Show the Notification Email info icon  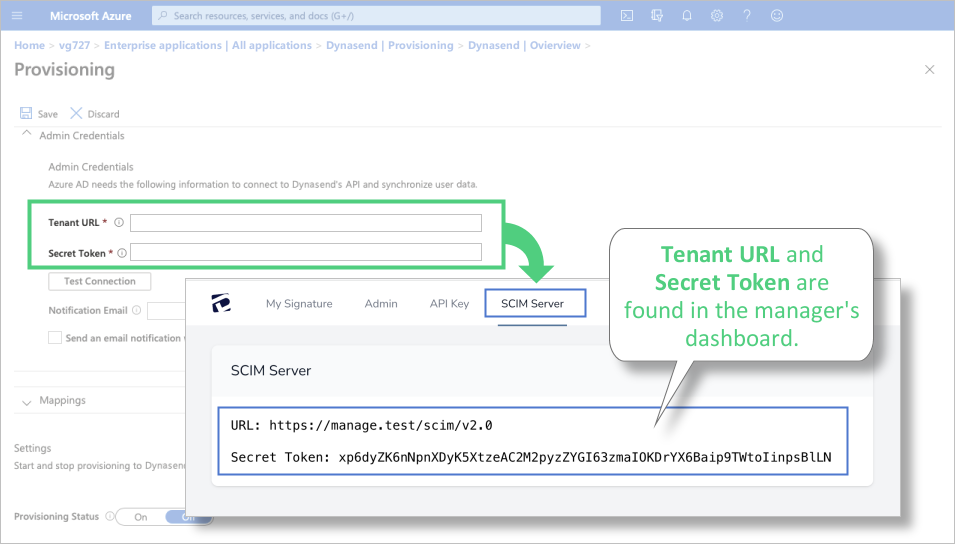[136, 310]
